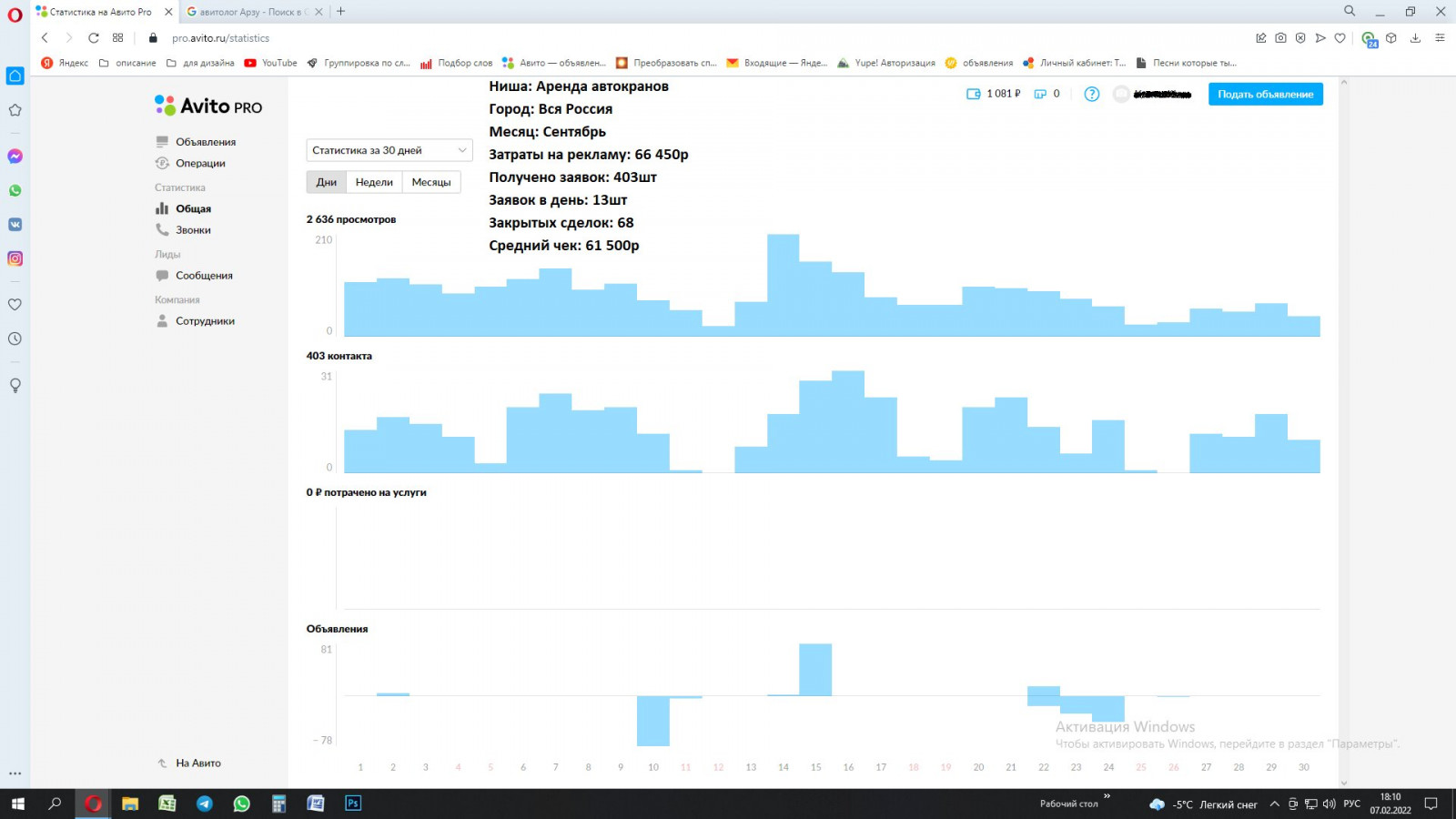The height and width of the screenshot is (819, 1456).
Task: Open the extensions cube icon
Action: point(1390,38)
